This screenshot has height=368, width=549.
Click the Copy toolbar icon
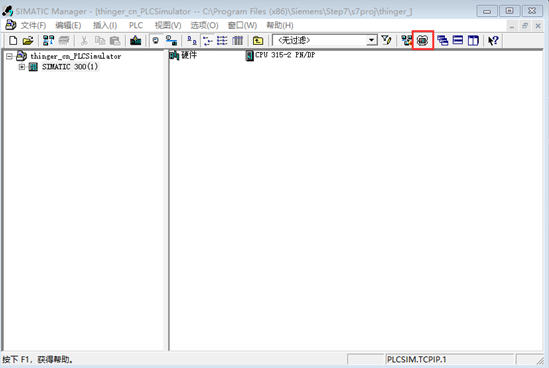click(x=100, y=41)
